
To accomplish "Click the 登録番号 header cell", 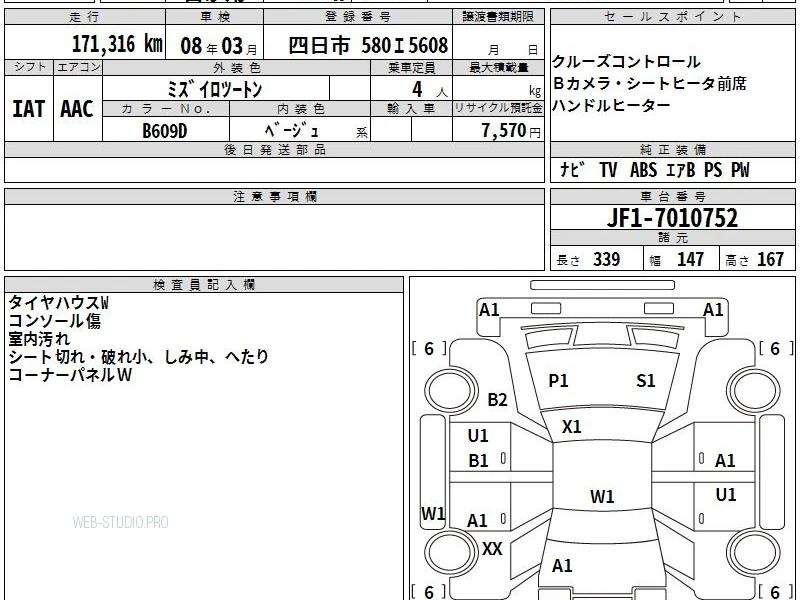I will 358,17.
